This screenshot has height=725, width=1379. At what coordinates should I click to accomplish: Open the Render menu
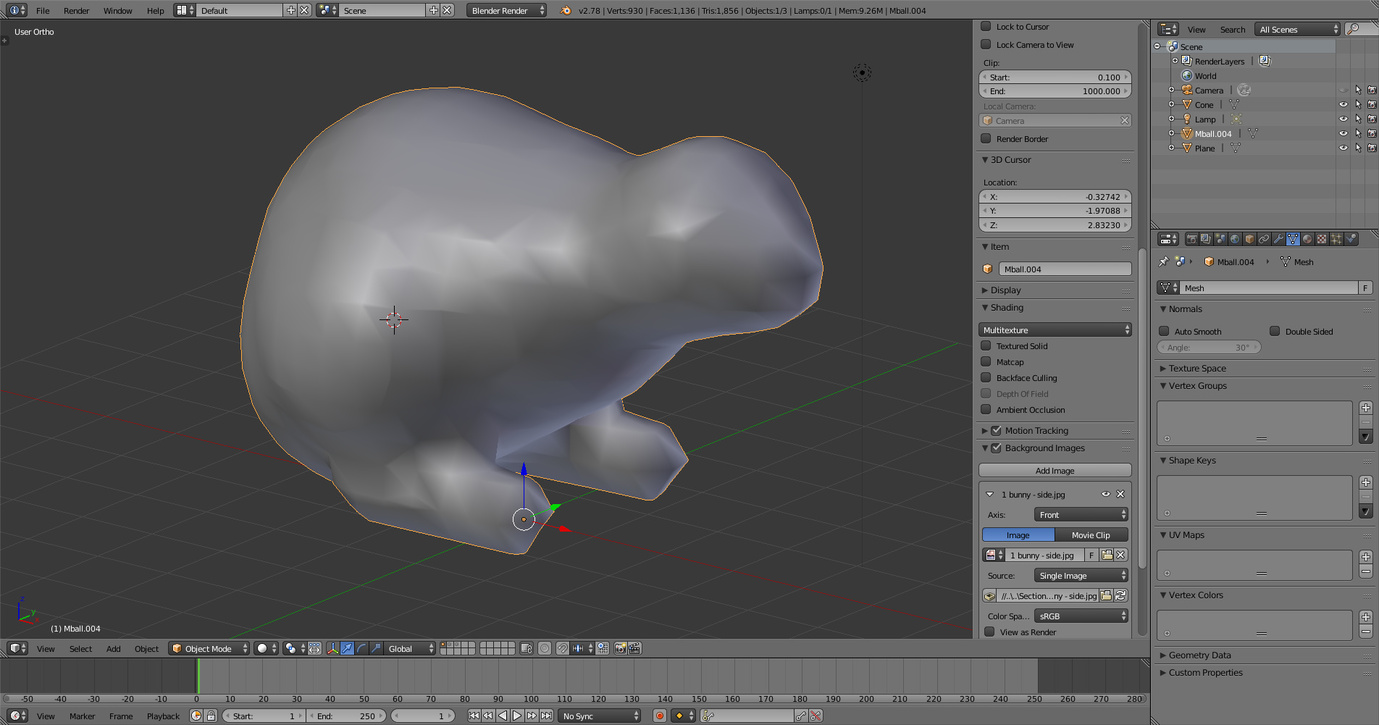coord(76,10)
